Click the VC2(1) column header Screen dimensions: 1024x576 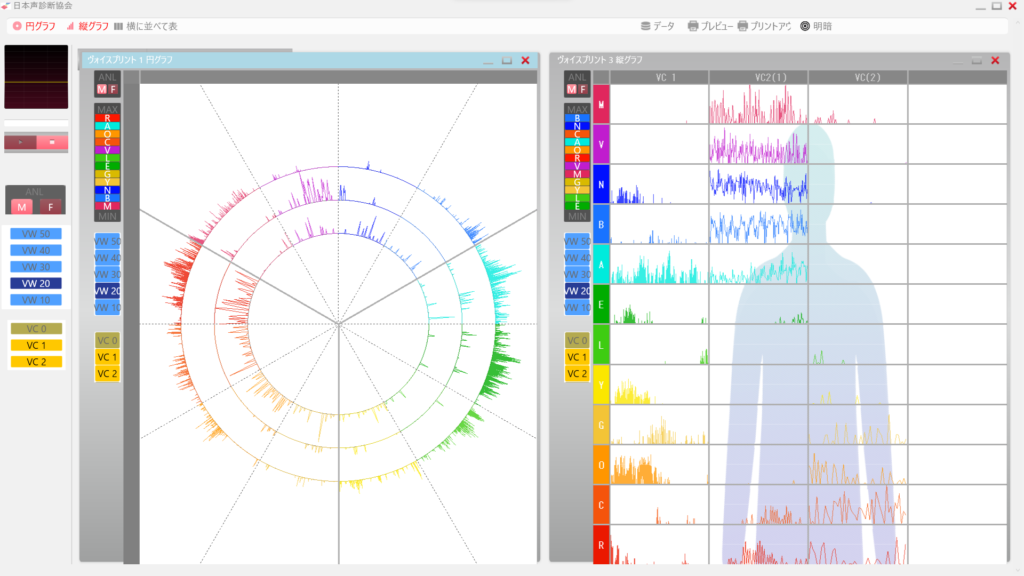pyautogui.click(x=759, y=77)
